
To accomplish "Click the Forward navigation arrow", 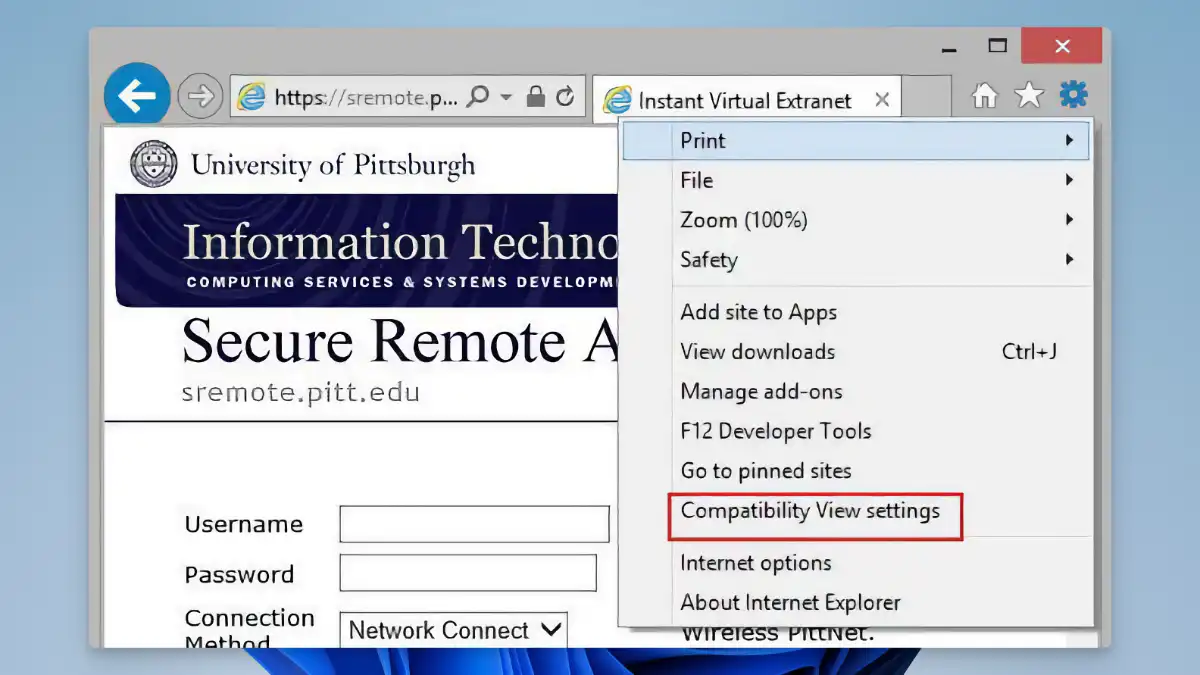I will point(199,95).
